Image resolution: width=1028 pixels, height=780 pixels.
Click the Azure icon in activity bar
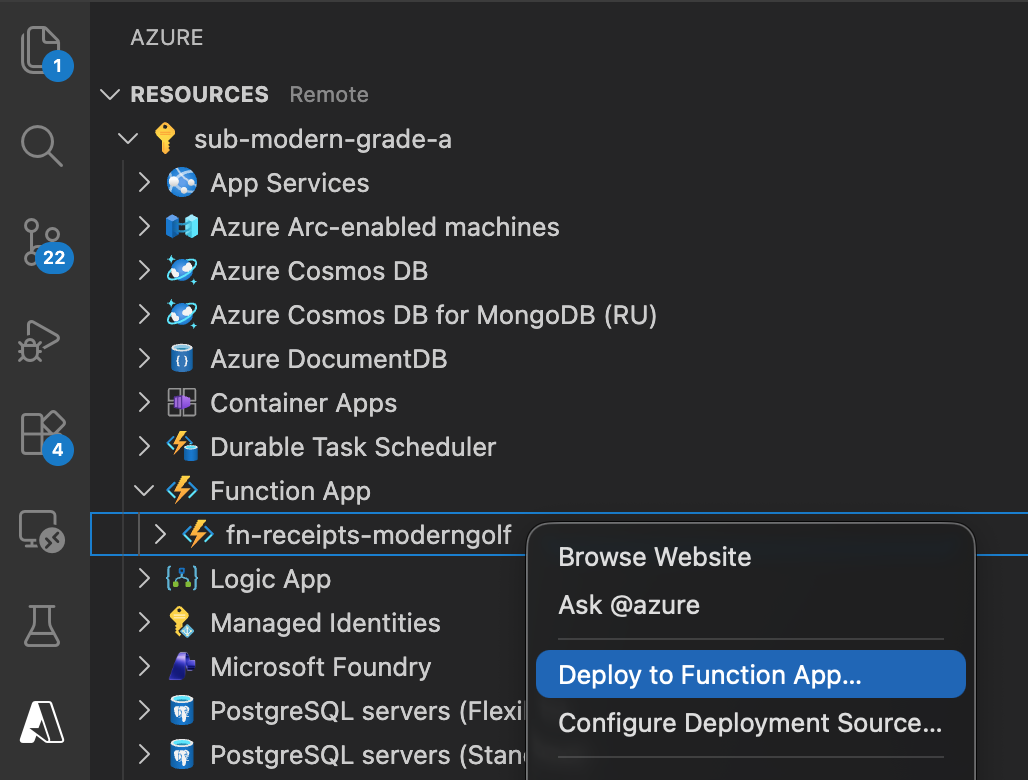(43, 720)
